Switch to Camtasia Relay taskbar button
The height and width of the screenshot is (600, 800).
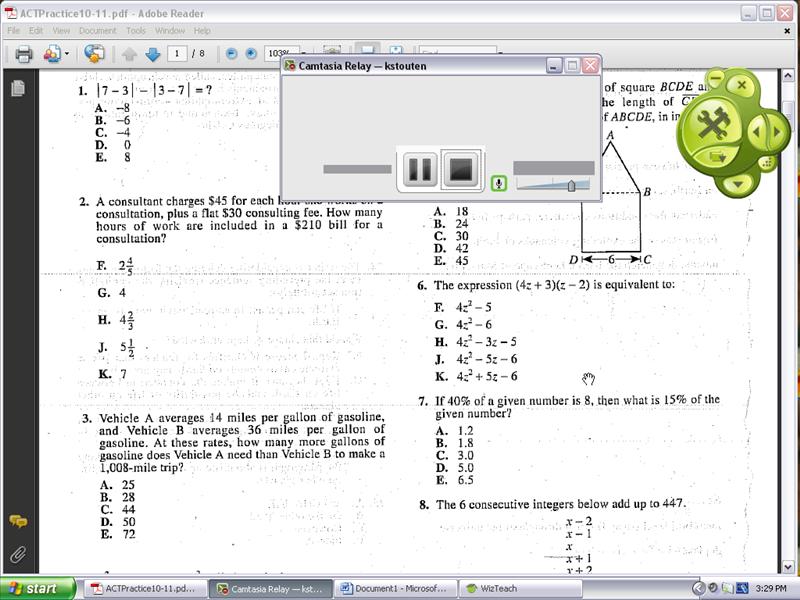click(x=270, y=588)
